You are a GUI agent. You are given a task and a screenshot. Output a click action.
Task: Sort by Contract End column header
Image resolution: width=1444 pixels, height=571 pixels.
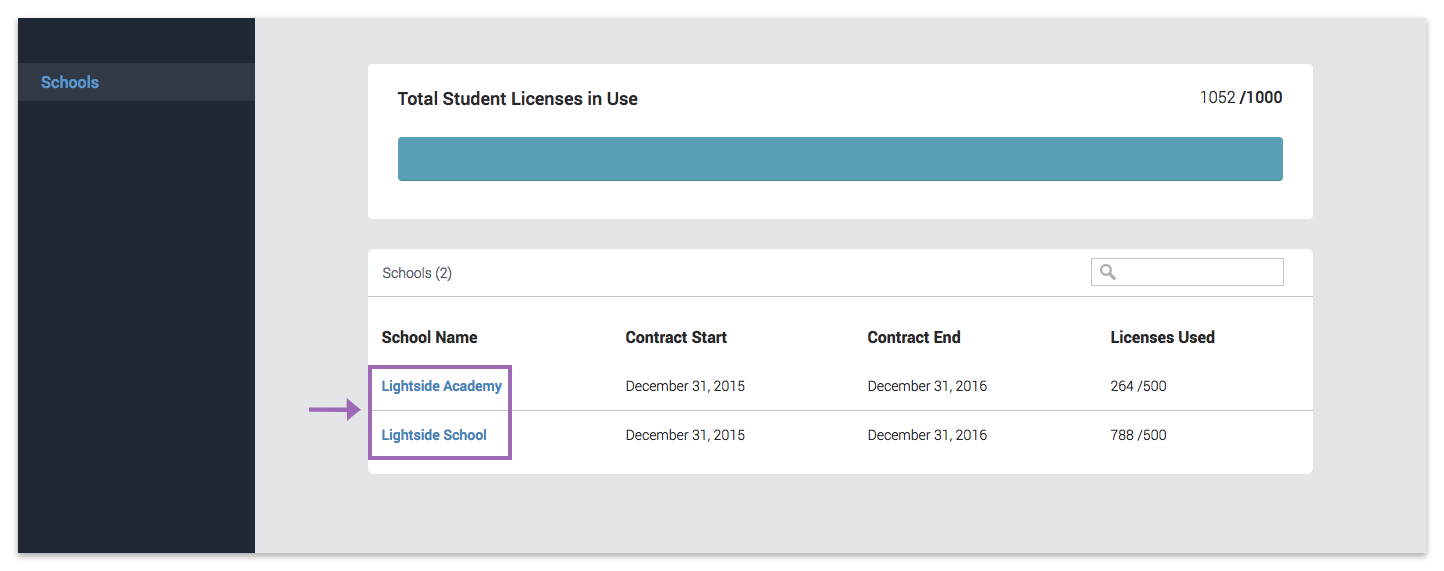[914, 337]
